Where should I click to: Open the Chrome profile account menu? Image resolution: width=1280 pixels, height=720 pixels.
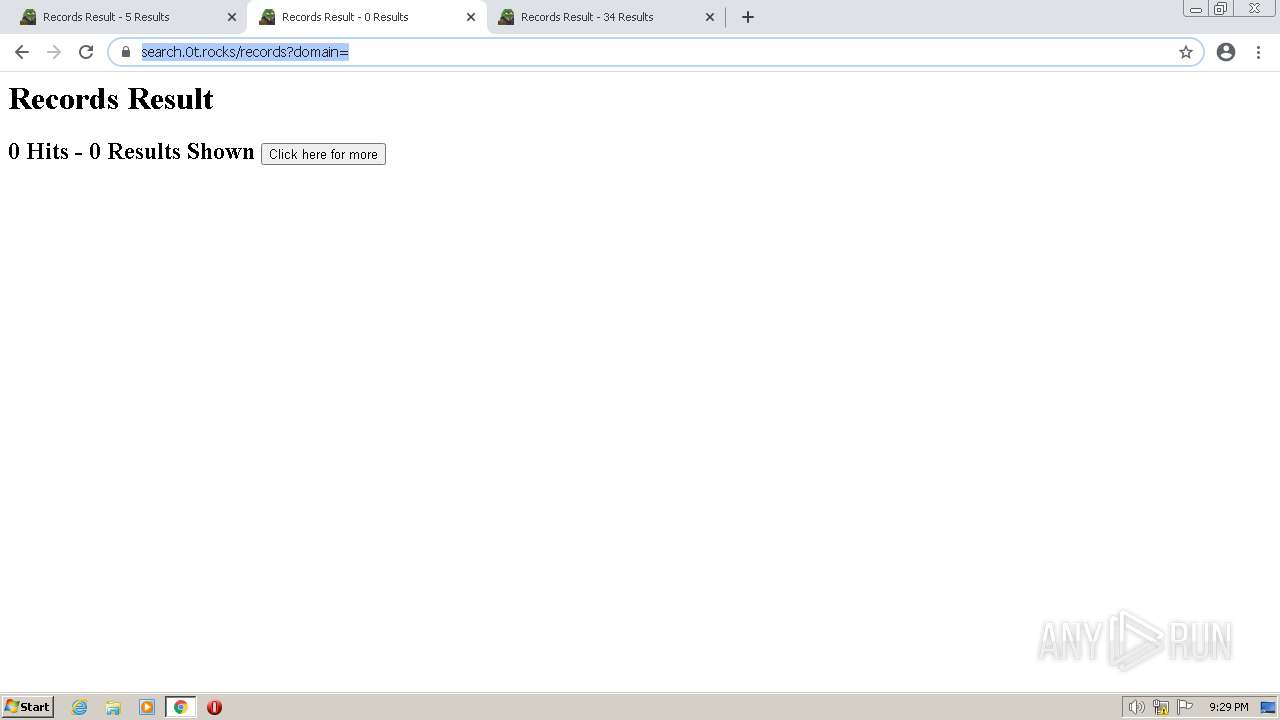(1226, 52)
